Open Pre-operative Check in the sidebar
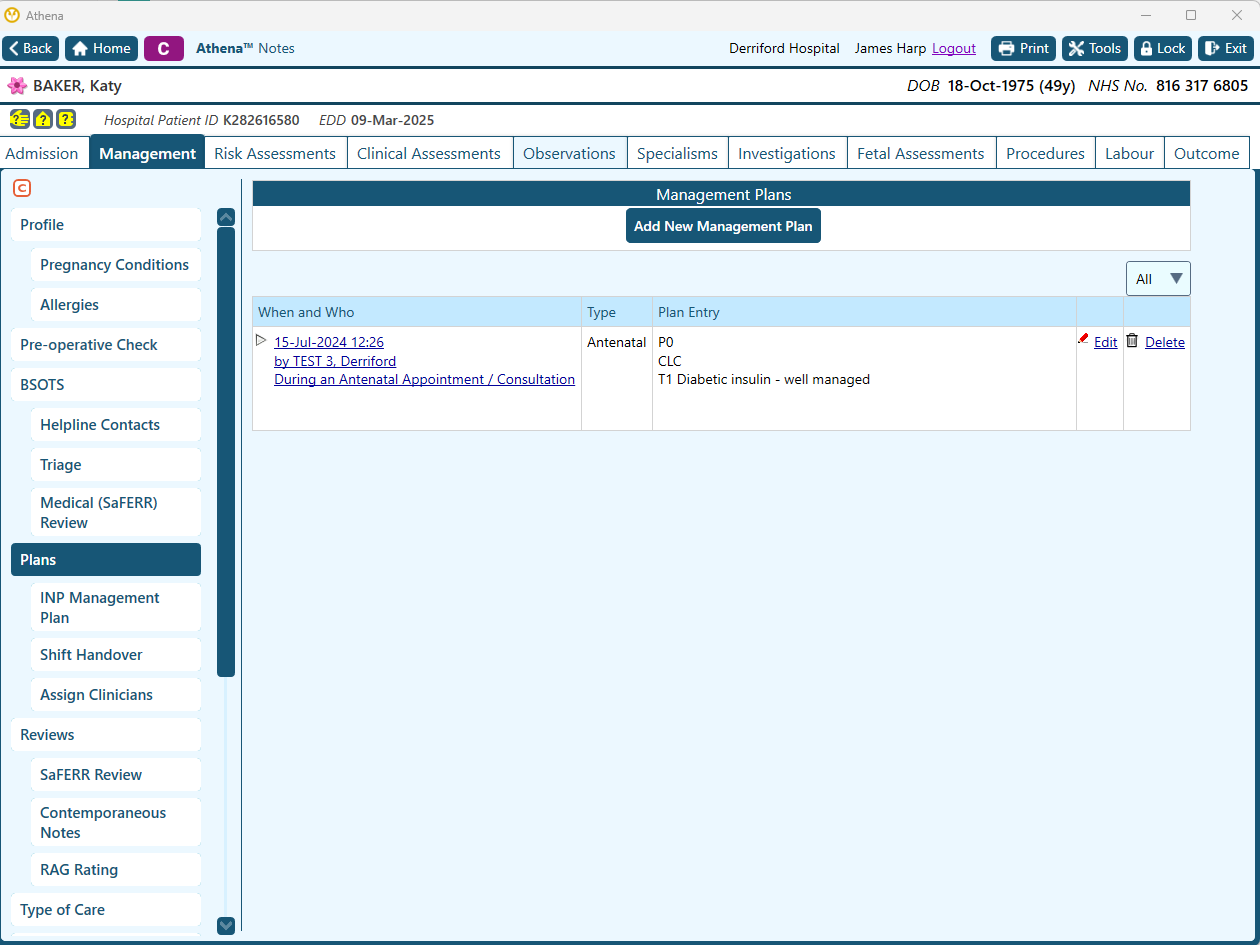Screen dimensions: 1260x945 click(106, 345)
